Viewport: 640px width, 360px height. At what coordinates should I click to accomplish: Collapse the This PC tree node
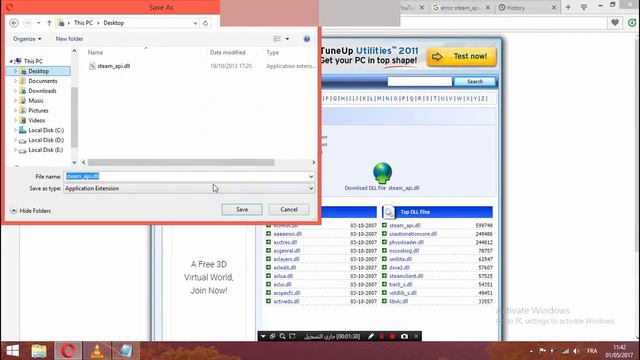[11, 61]
